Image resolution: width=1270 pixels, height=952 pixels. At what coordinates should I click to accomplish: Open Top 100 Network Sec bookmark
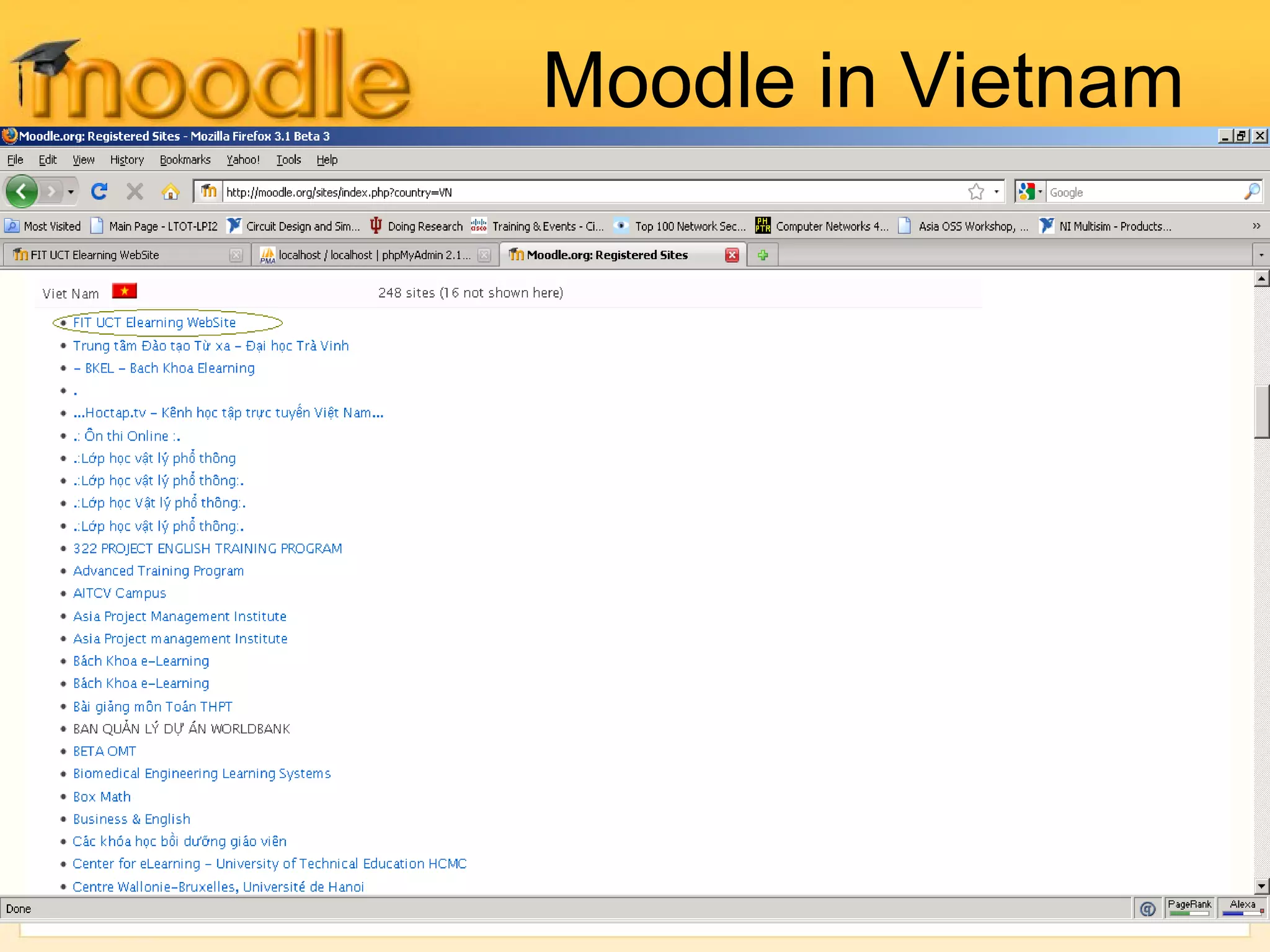(680, 226)
